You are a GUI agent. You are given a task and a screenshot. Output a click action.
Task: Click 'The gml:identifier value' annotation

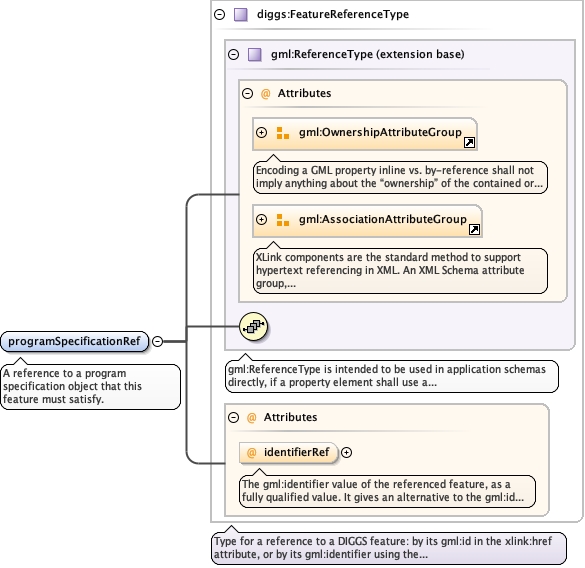pos(387,491)
